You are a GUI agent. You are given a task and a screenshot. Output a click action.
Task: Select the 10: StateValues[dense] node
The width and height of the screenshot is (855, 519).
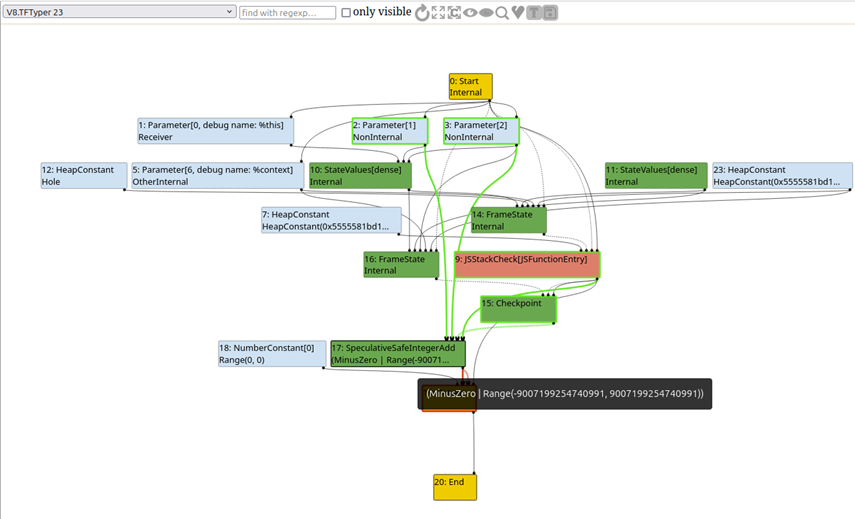click(360, 176)
